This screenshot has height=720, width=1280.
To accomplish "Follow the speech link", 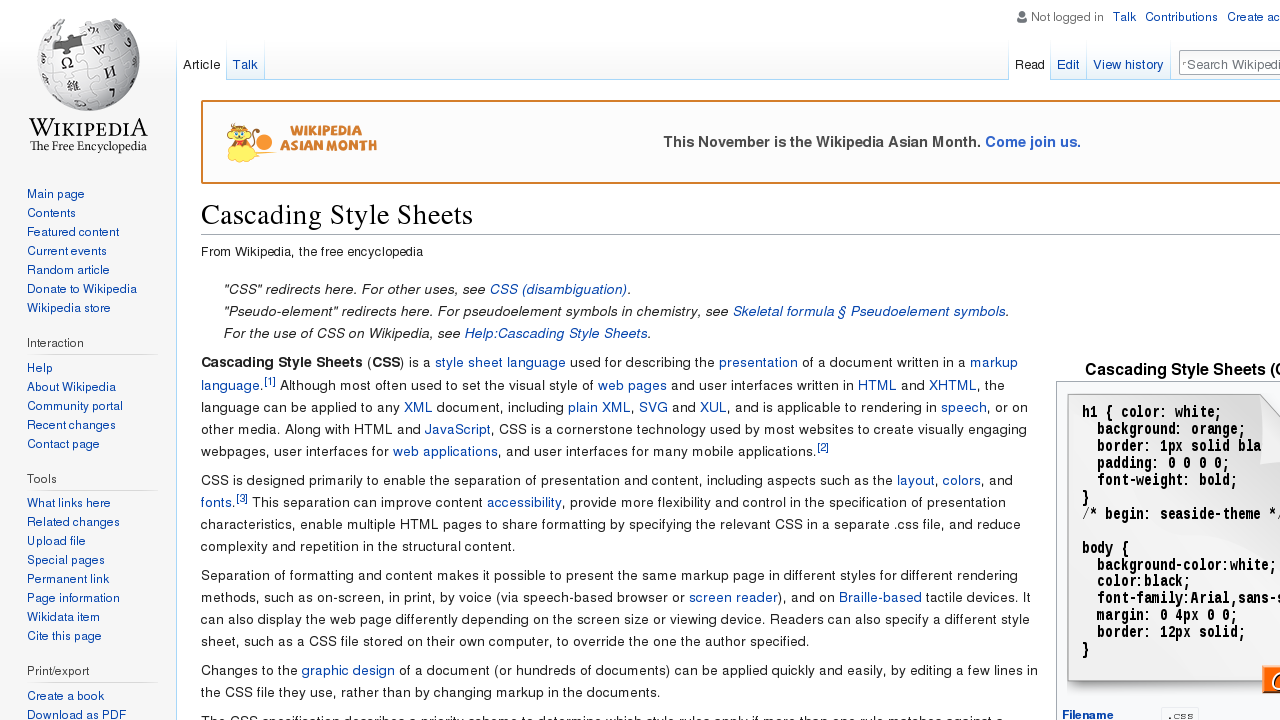I will point(964,407).
